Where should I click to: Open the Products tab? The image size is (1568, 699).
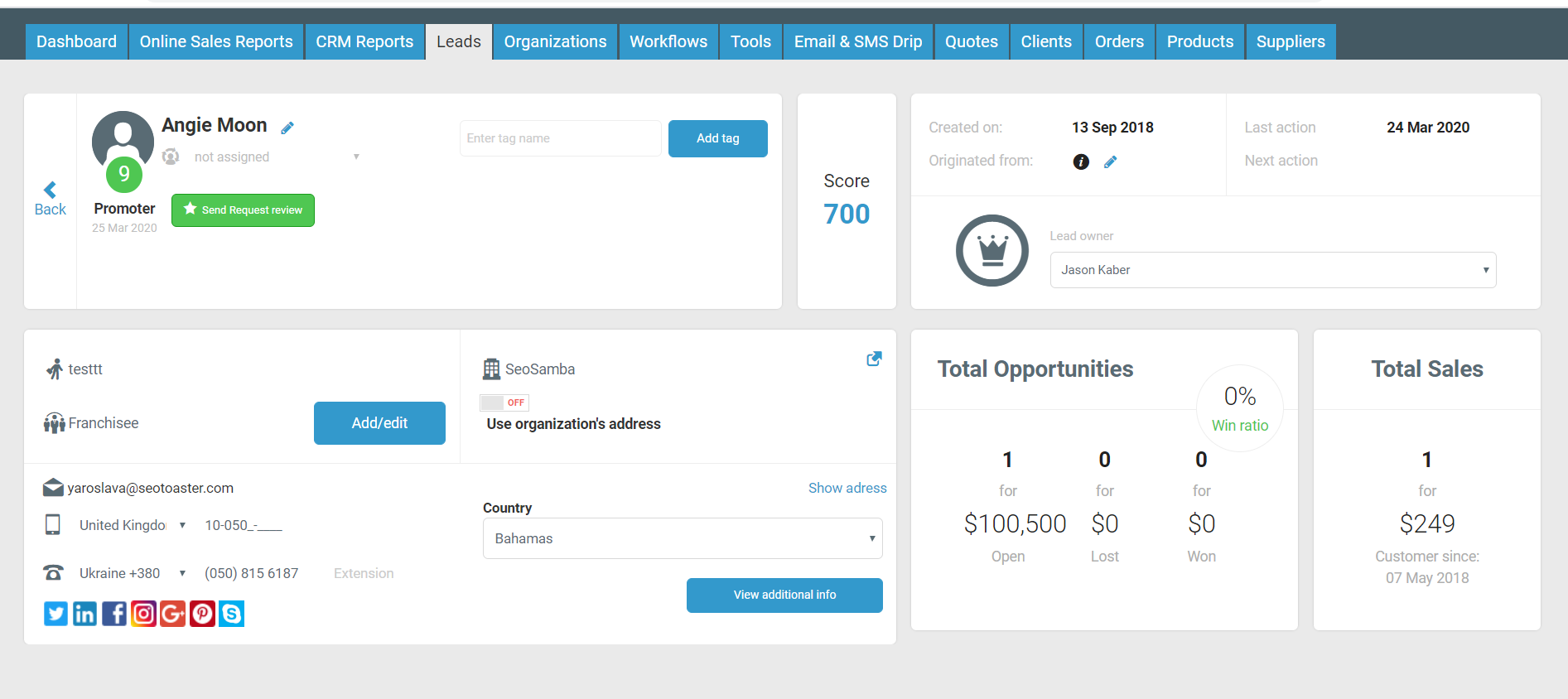[1200, 41]
